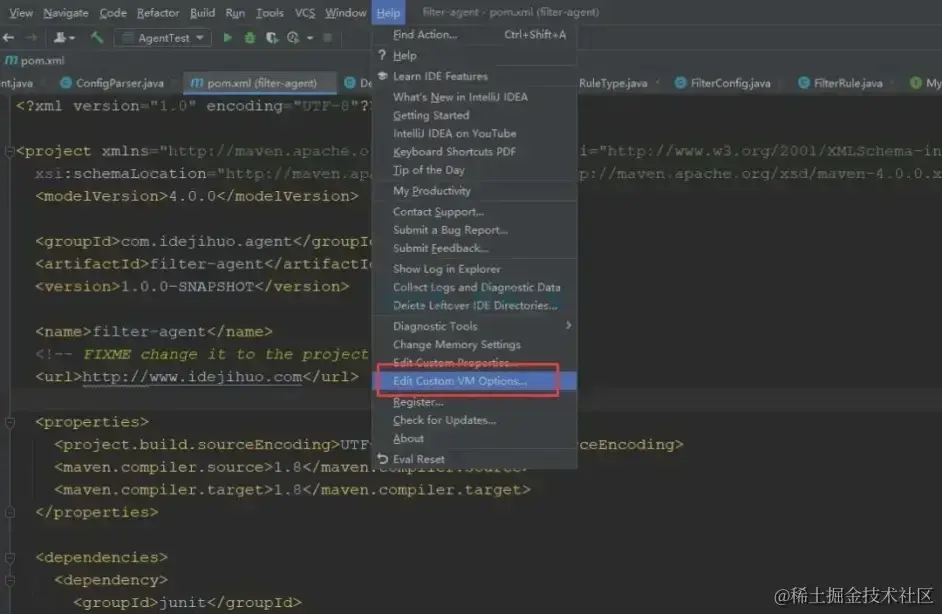
Task: Select Getting Started menu entry
Action: 475,115
